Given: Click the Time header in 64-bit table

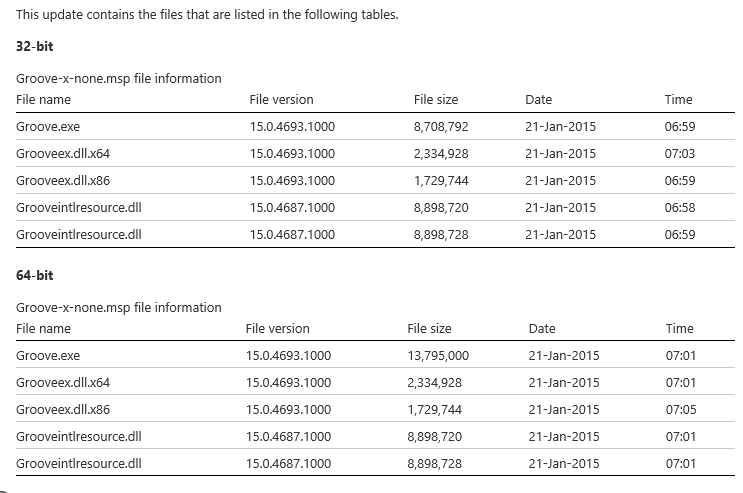Looking at the screenshot, I should [679, 329].
